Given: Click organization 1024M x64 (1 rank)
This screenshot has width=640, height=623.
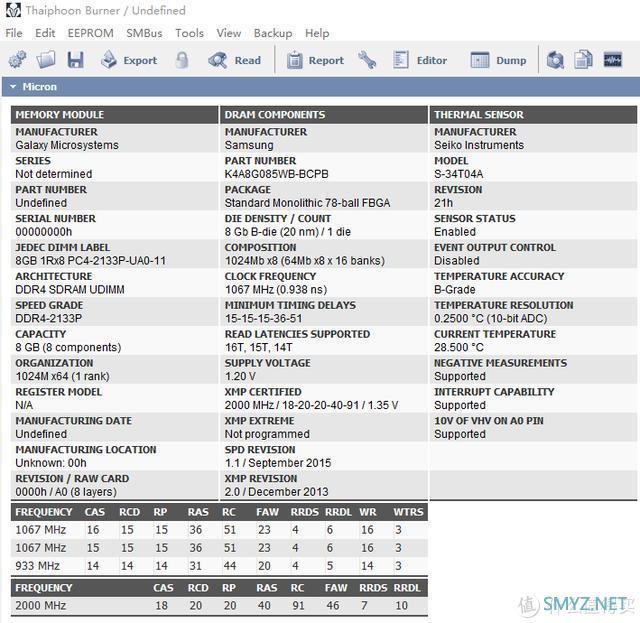Looking at the screenshot, I should point(62,376).
